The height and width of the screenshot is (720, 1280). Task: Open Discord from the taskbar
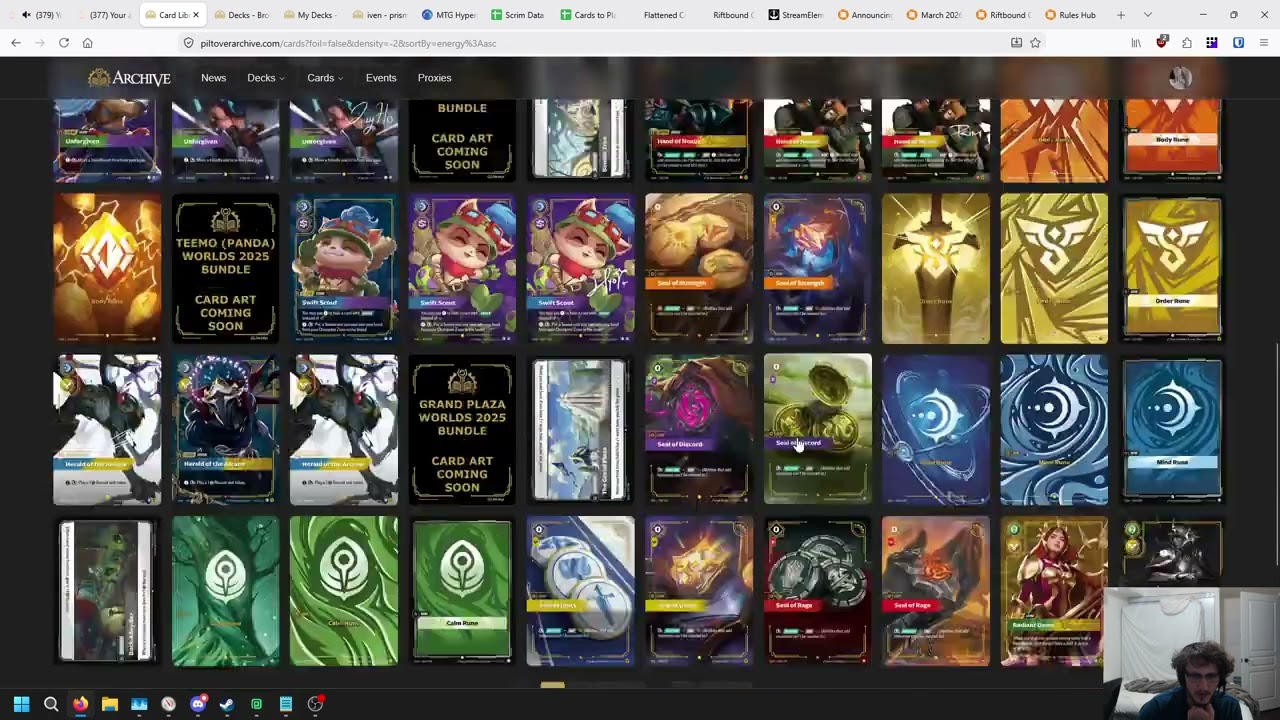click(x=198, y=704)
